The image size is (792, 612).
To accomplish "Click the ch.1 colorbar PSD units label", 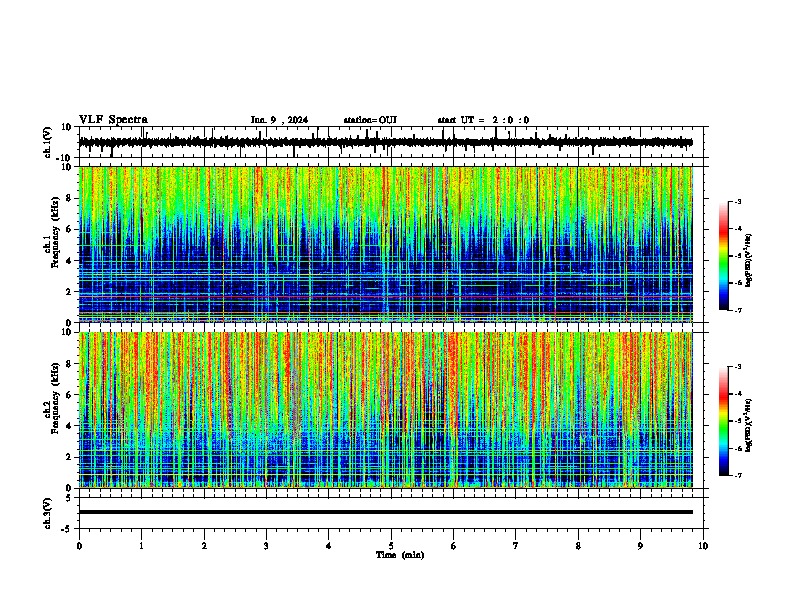I will coord(749,261).
